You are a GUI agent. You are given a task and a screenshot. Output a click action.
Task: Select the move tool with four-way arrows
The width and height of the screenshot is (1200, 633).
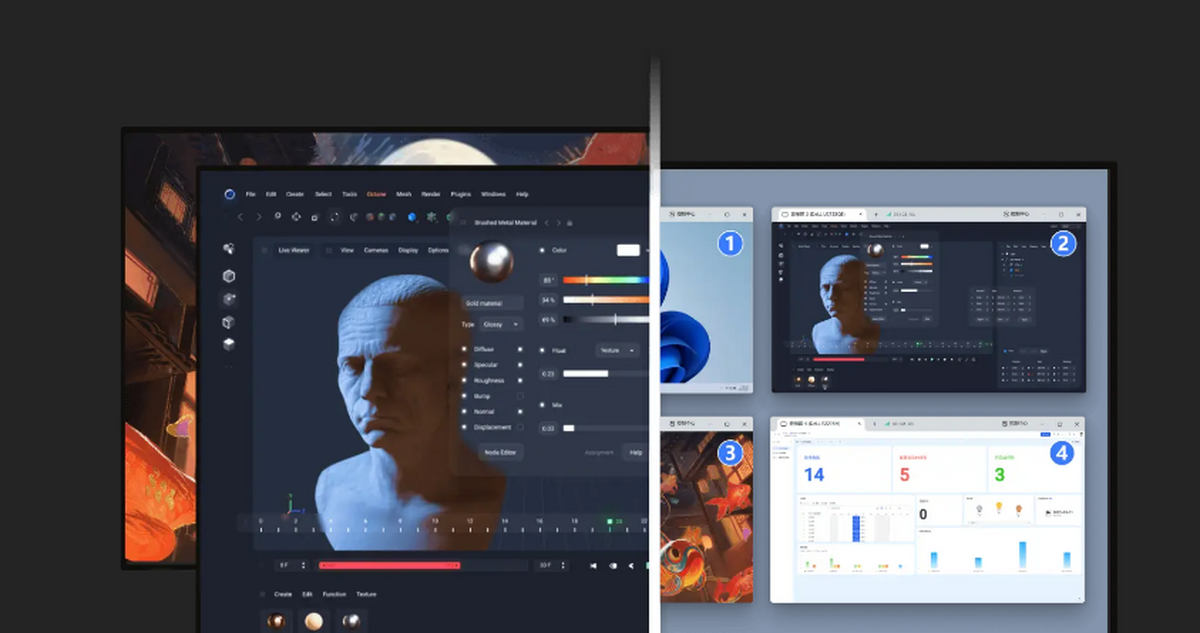tap(296, 217)
